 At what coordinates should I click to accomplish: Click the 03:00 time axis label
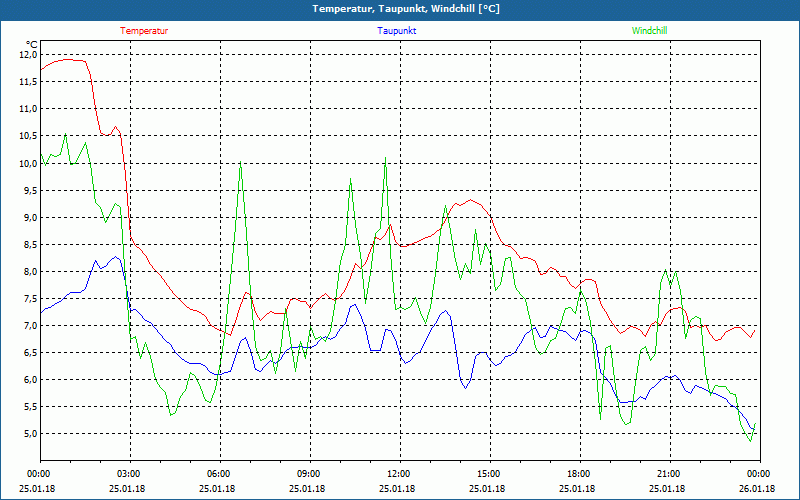click(x=128, y=474)
